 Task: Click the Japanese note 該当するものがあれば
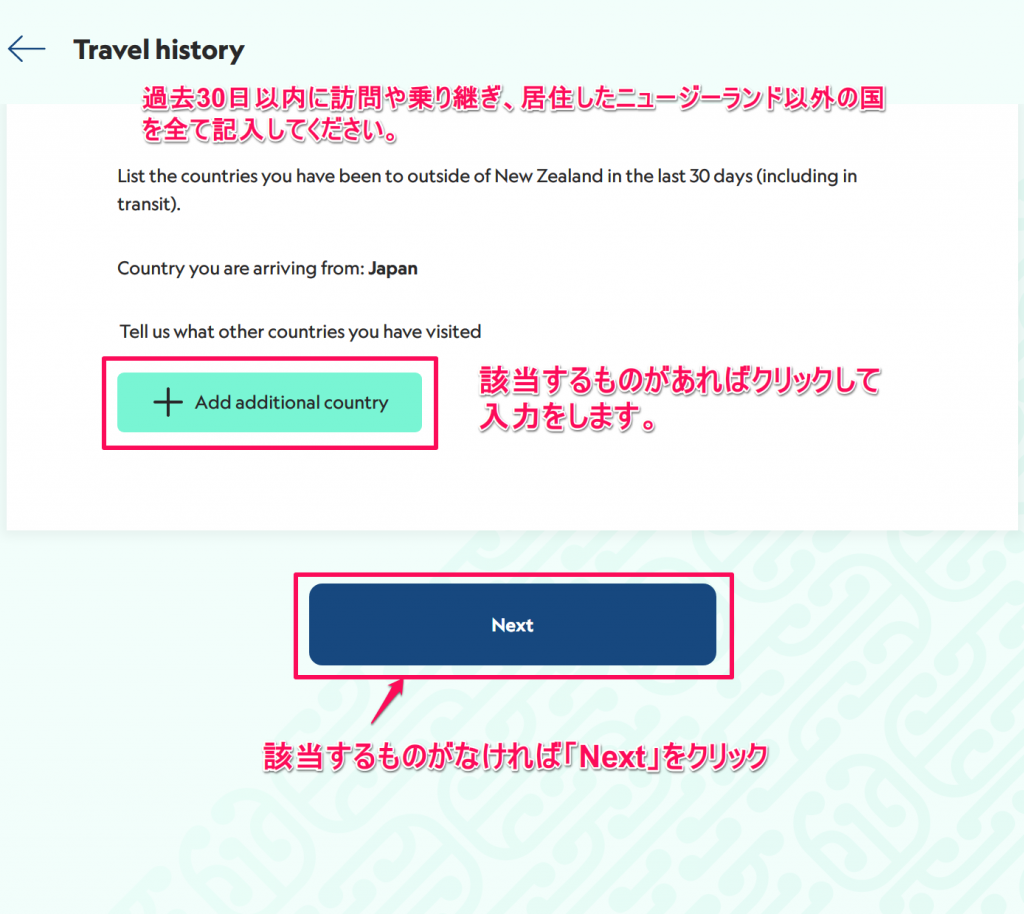(680, 398)
